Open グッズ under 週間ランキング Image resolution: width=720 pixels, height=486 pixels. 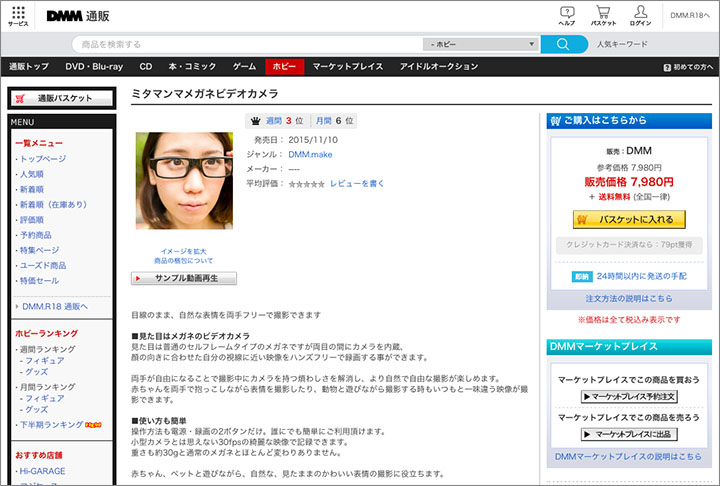click(x=36, y=372)
